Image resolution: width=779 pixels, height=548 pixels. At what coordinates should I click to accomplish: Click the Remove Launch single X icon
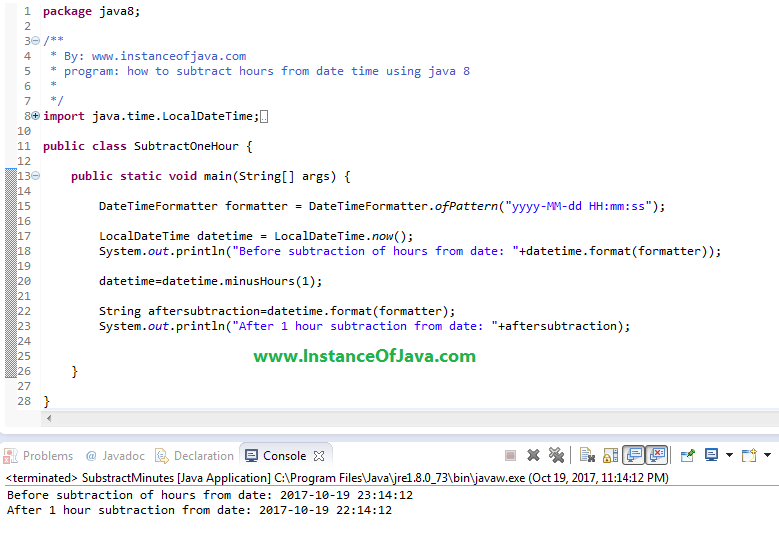(x=534, y=455)
